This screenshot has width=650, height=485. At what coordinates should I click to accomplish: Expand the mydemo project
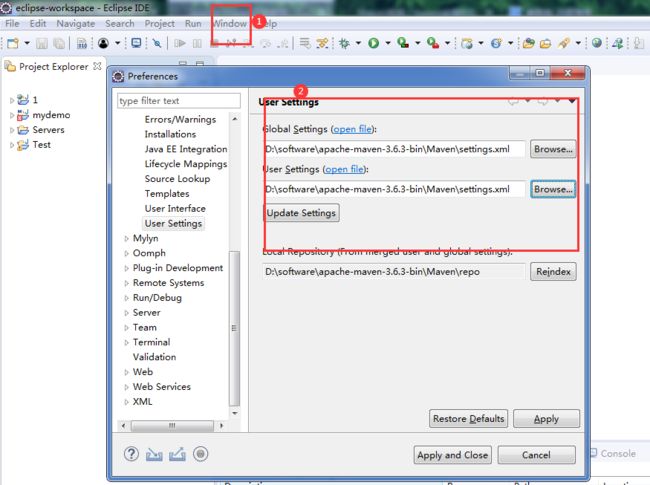pos(12,115)
